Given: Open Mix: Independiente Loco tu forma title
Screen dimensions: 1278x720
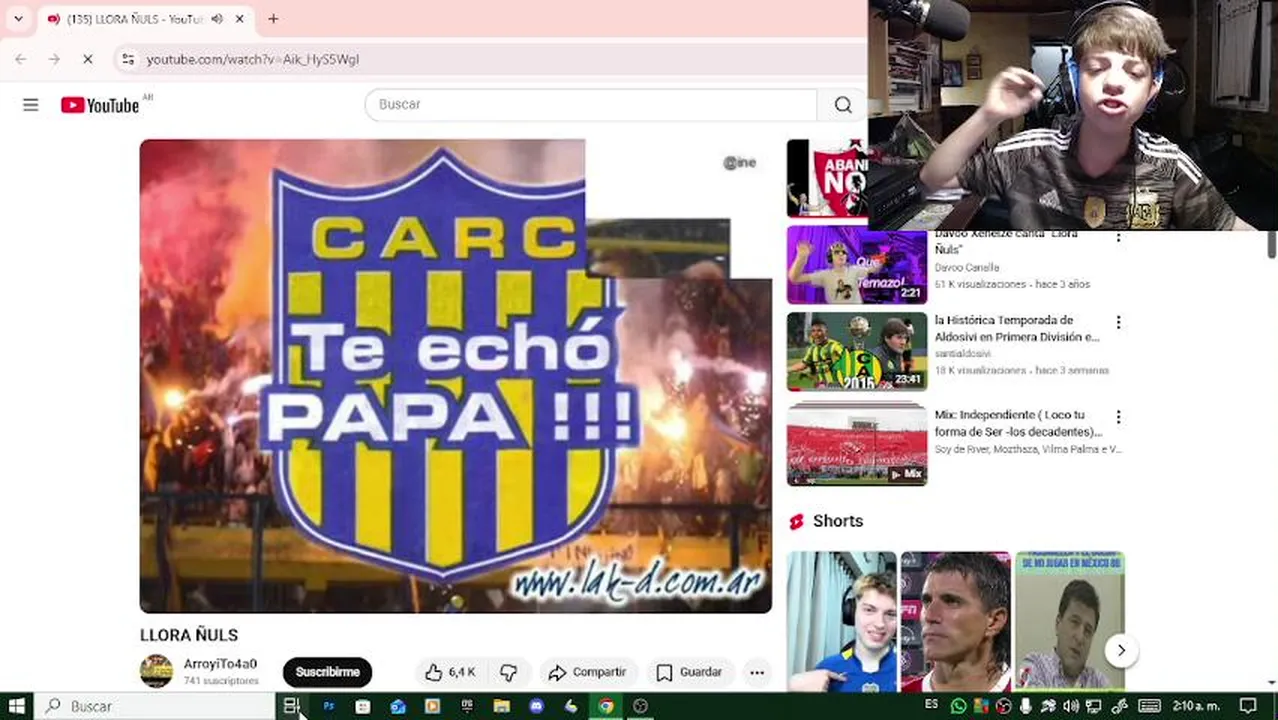Looking at the screenshot, I should (1018, 423).
